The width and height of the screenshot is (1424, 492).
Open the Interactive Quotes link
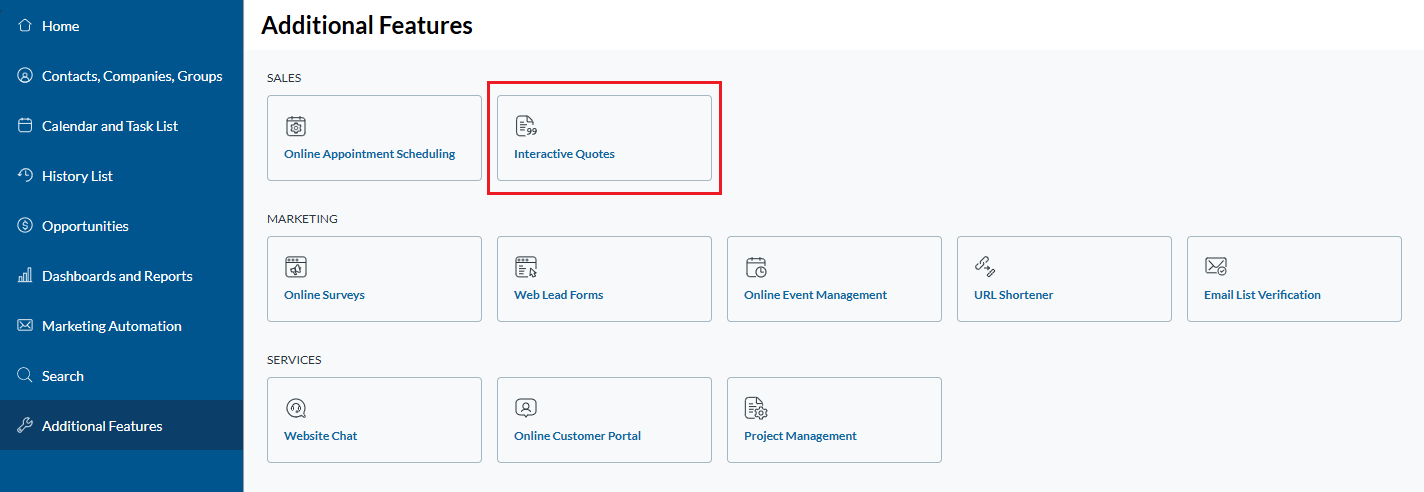pyautogui.click(x=564, y=154)
